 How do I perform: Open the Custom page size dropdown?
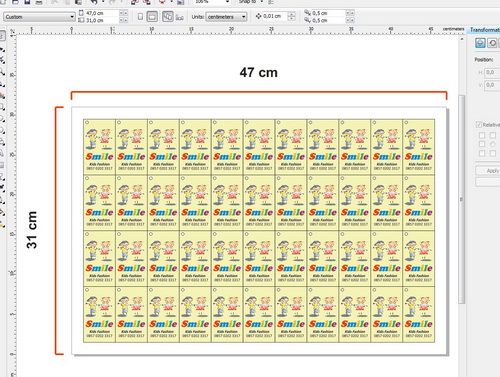(39, 17)
